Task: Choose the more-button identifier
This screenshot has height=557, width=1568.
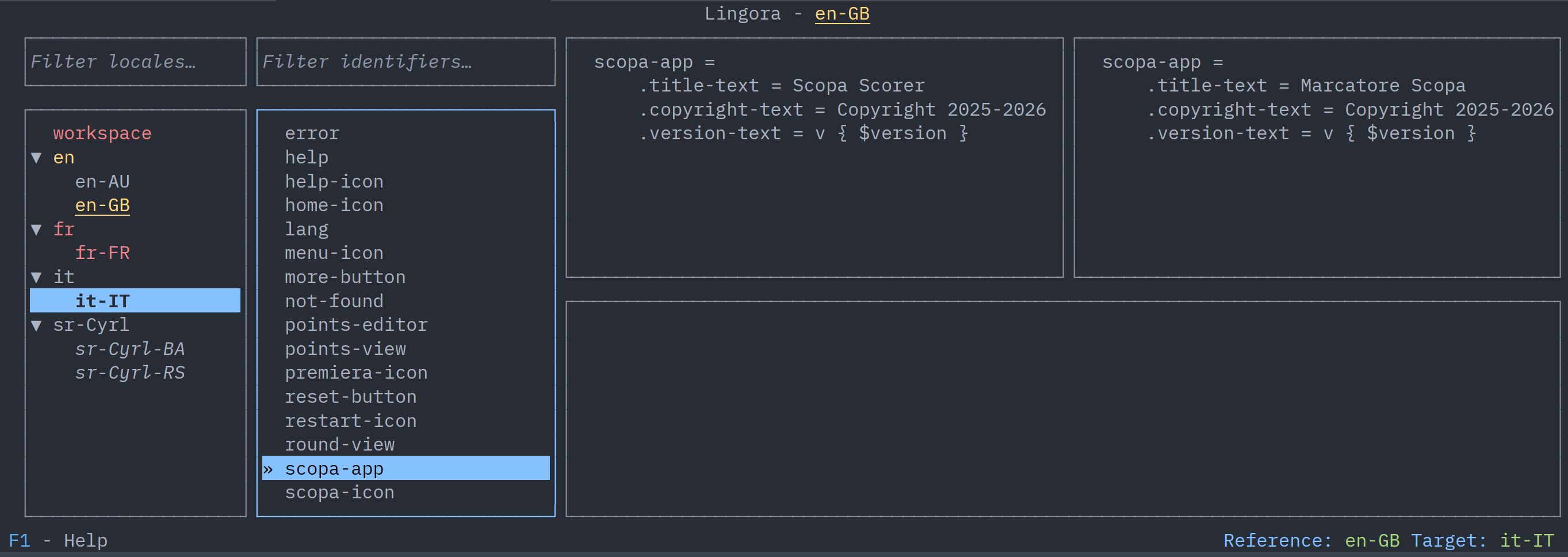Action: pos(345,277)
